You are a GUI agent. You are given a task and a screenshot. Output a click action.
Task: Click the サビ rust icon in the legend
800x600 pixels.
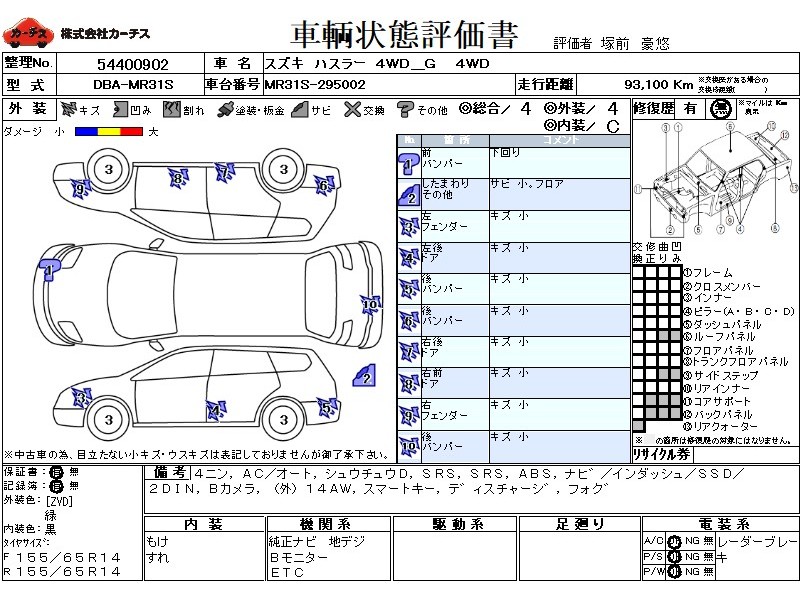coord(299,109)
